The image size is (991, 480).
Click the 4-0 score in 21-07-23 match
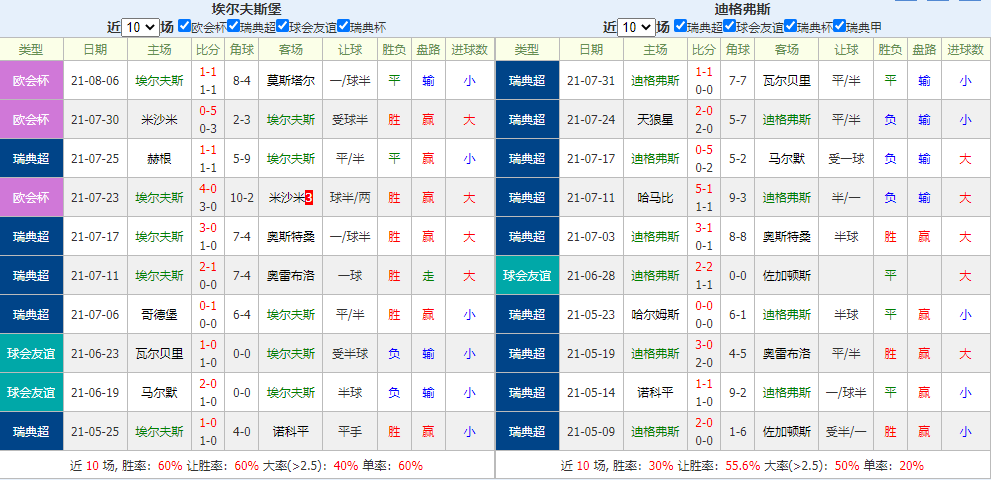click(x=208, y=189)
